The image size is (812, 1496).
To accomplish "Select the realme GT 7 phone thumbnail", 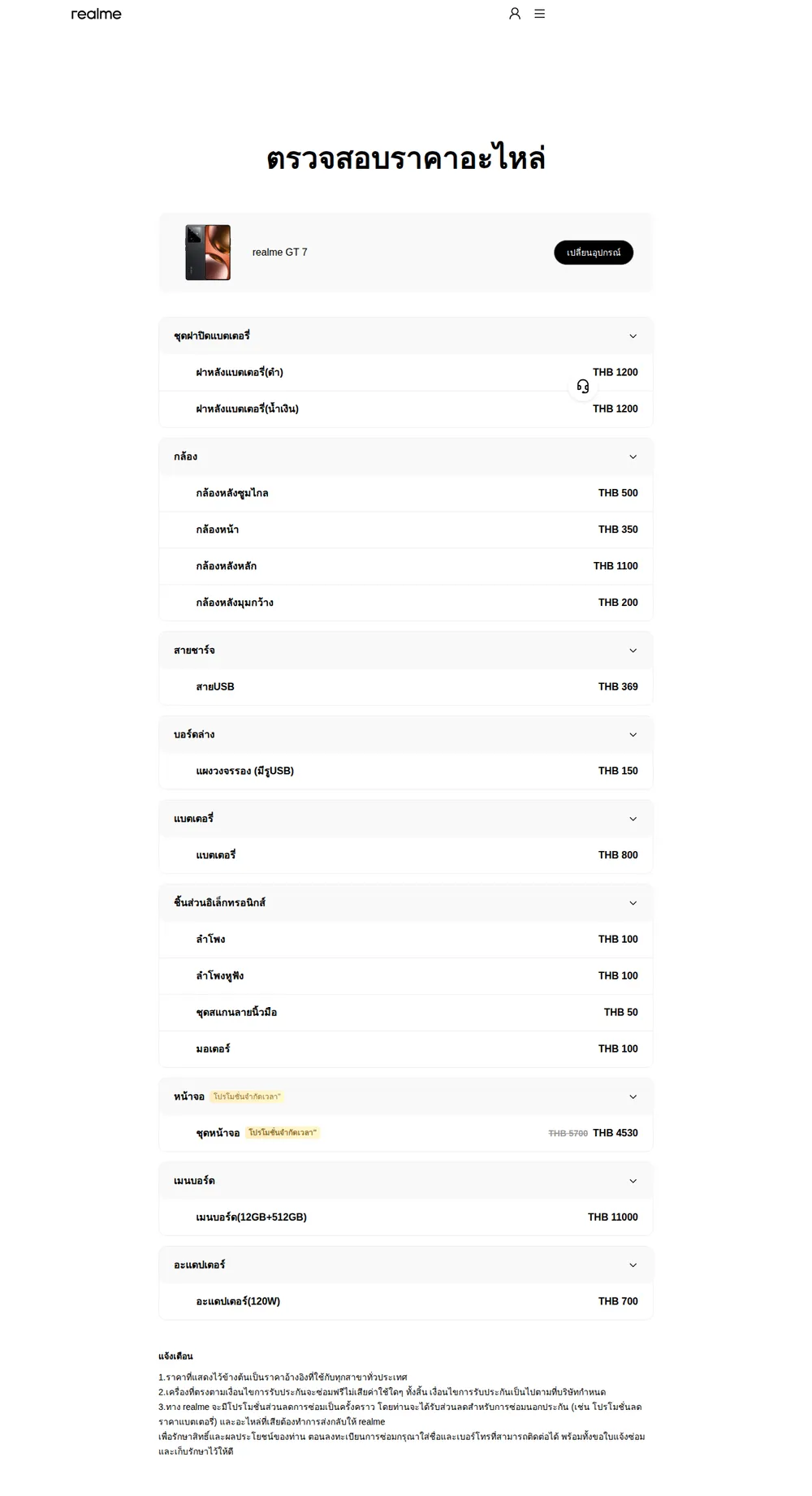I will [208, 253].
